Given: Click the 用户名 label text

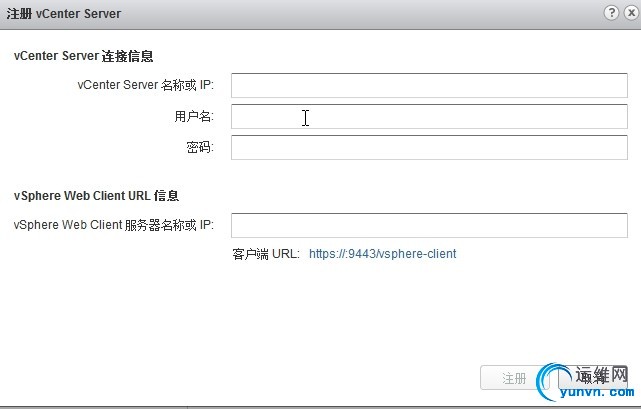Looking at the screenshot, I should [x=194, y=117].
